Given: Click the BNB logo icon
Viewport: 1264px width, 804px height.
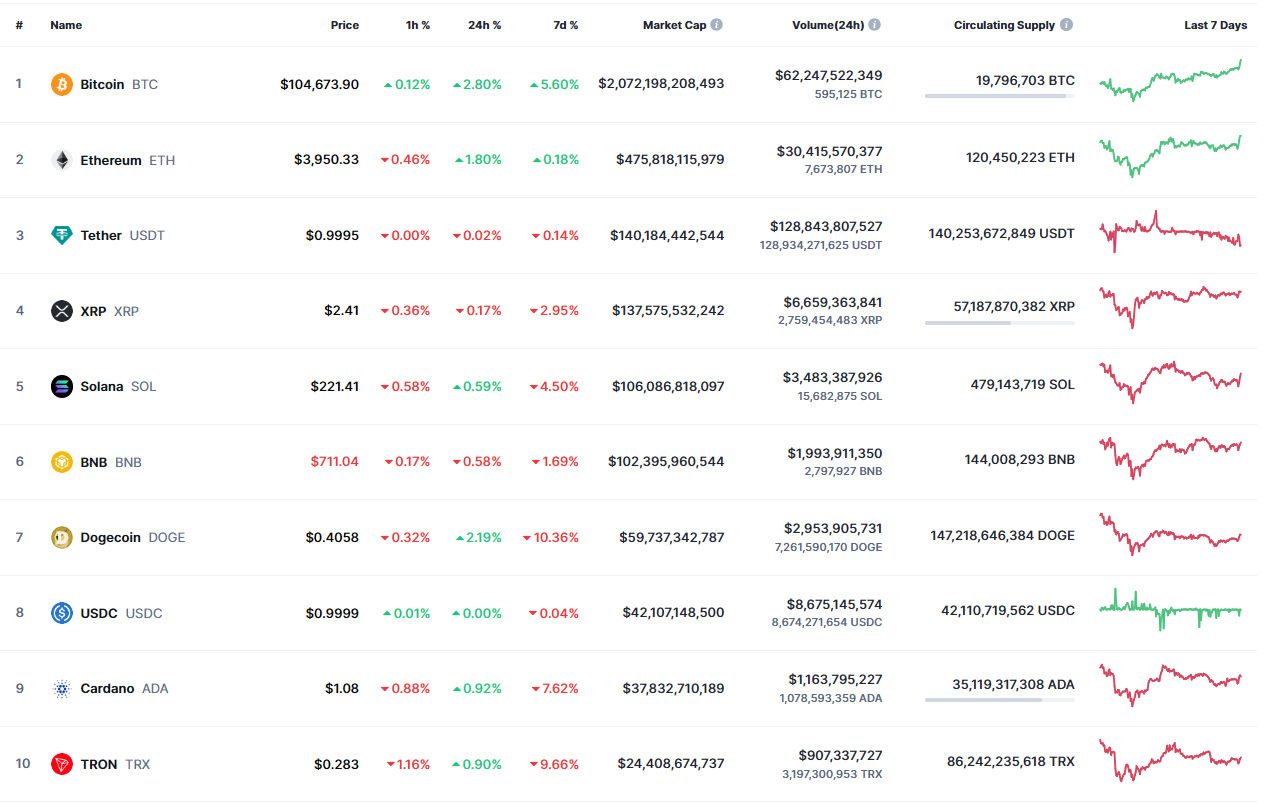Looking at the screenshot, I should [62, 462].
